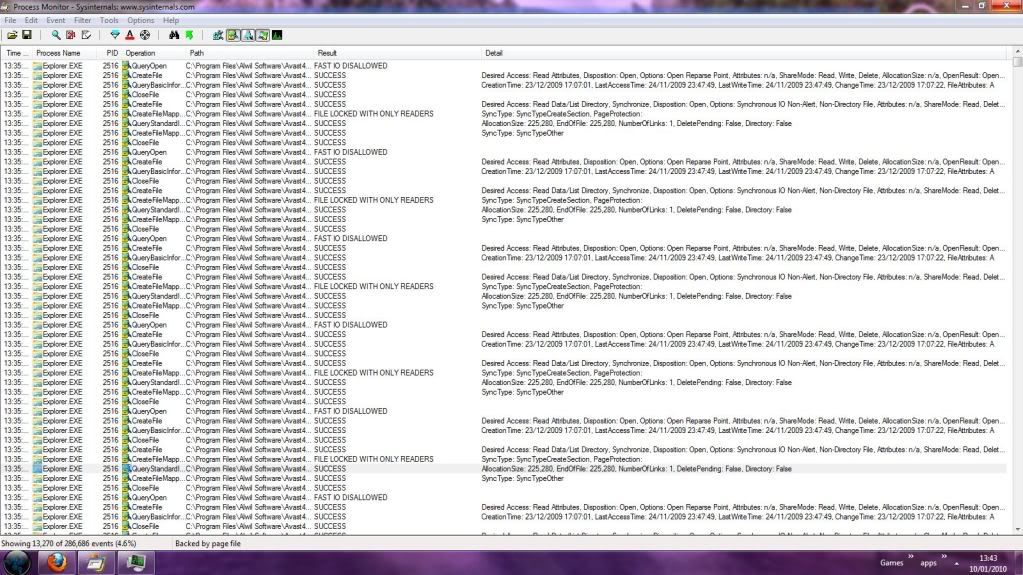
Task: Open the Filter funnel toolbar icon
Action: pos(115,35)
